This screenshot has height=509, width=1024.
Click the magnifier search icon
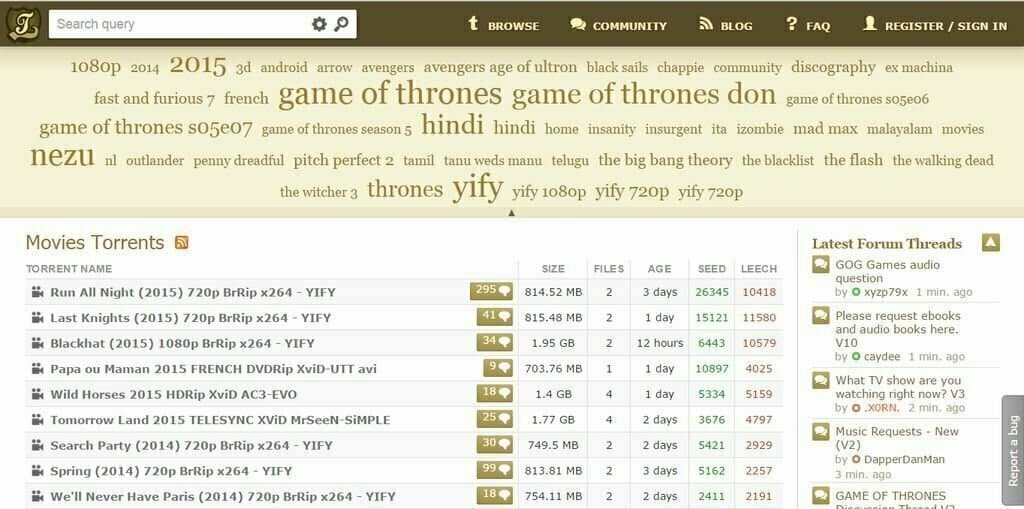pyautogui.click(x=342, y=24)
